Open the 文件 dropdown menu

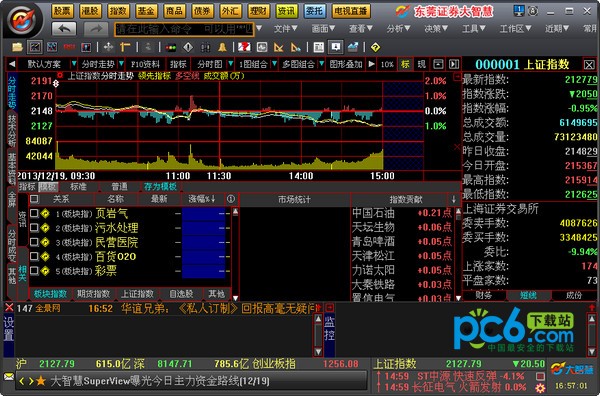(x=286, y=29)
